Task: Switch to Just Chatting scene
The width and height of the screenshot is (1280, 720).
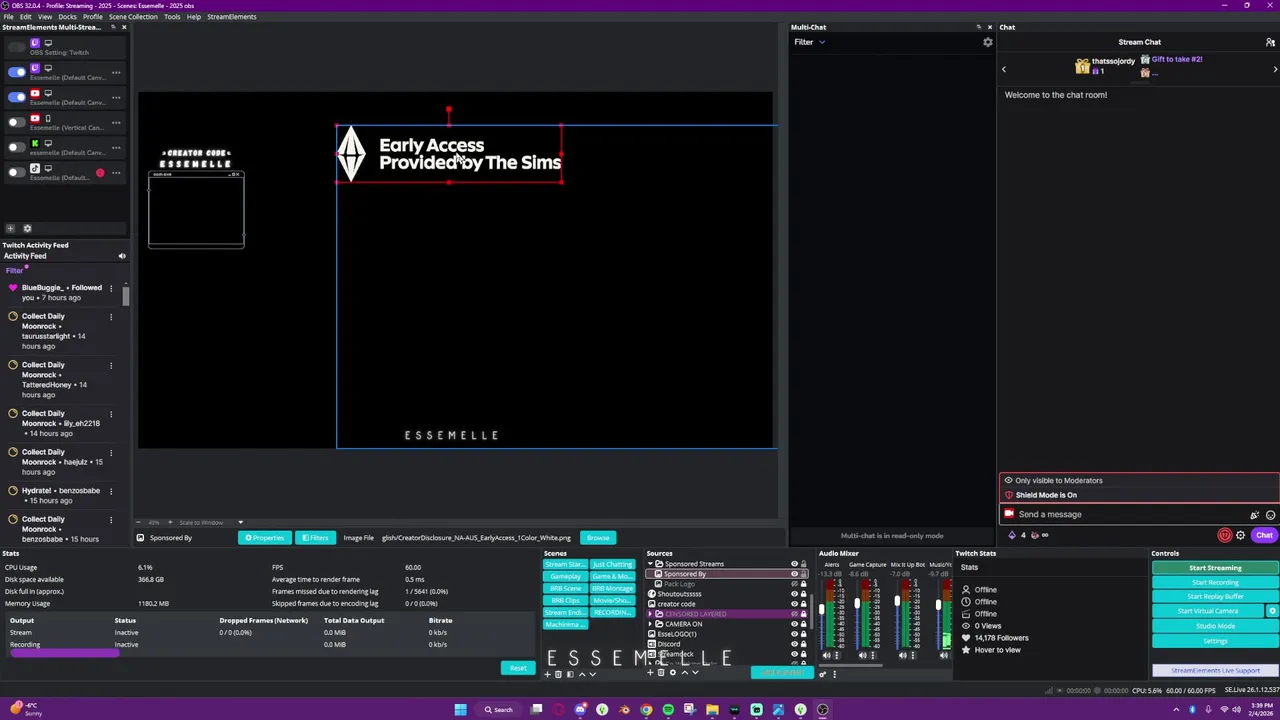Action: point(612,564)
